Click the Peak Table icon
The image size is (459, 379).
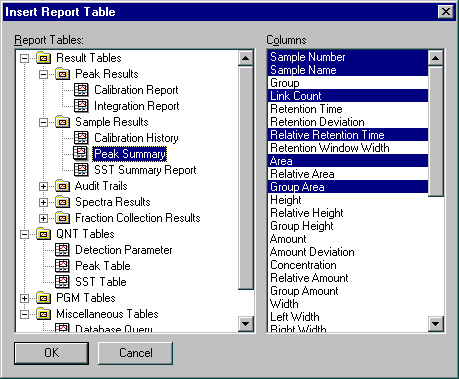pyautogui.click(x=62, y=266)
